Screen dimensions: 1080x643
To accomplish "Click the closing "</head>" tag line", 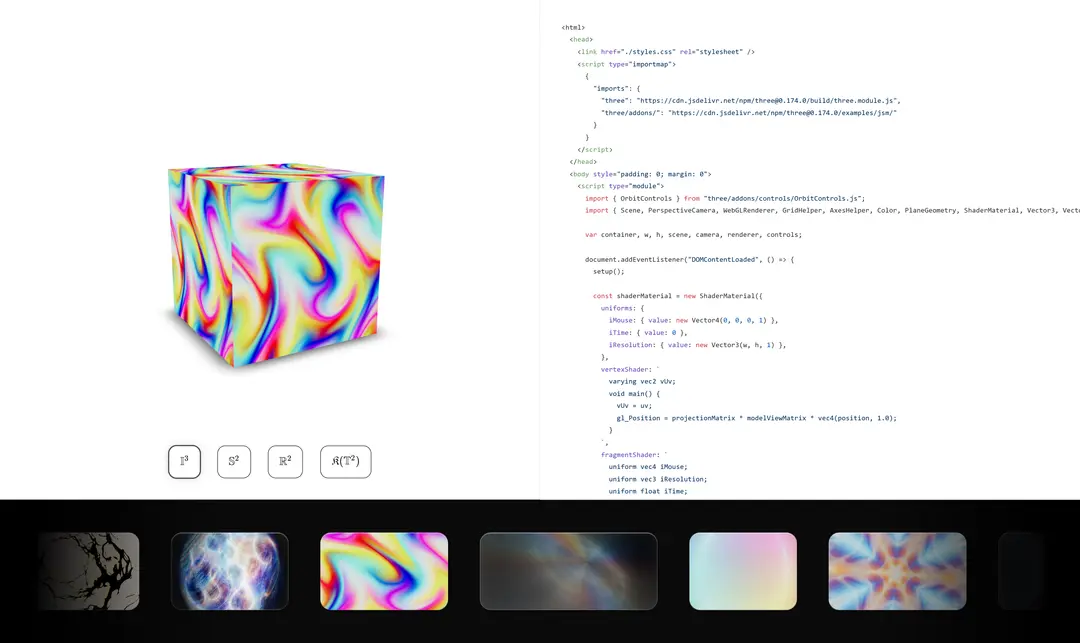I will pos(583,162).
